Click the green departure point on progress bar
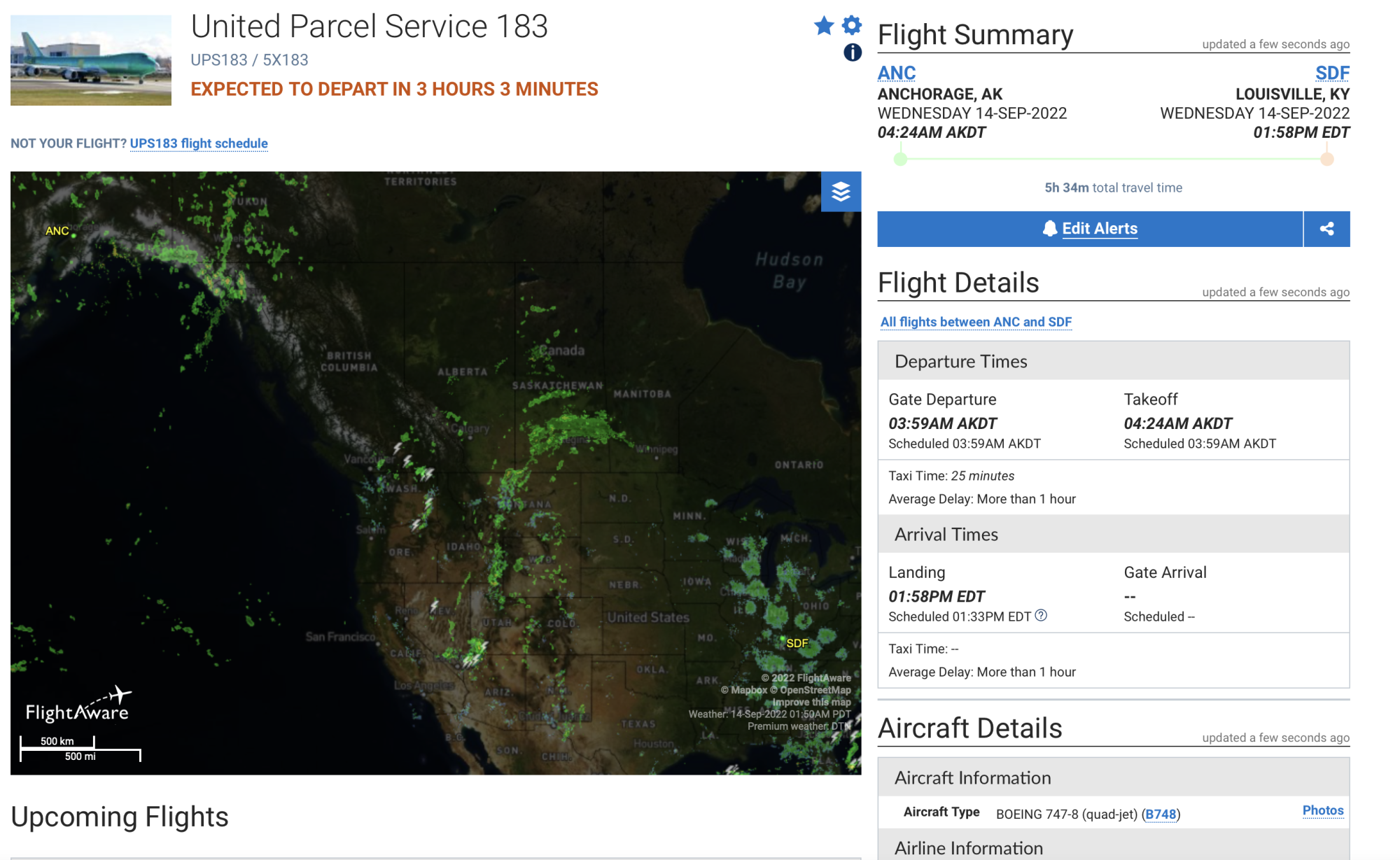This screenshot has width=1400, height=860. (x=901, y=160)
